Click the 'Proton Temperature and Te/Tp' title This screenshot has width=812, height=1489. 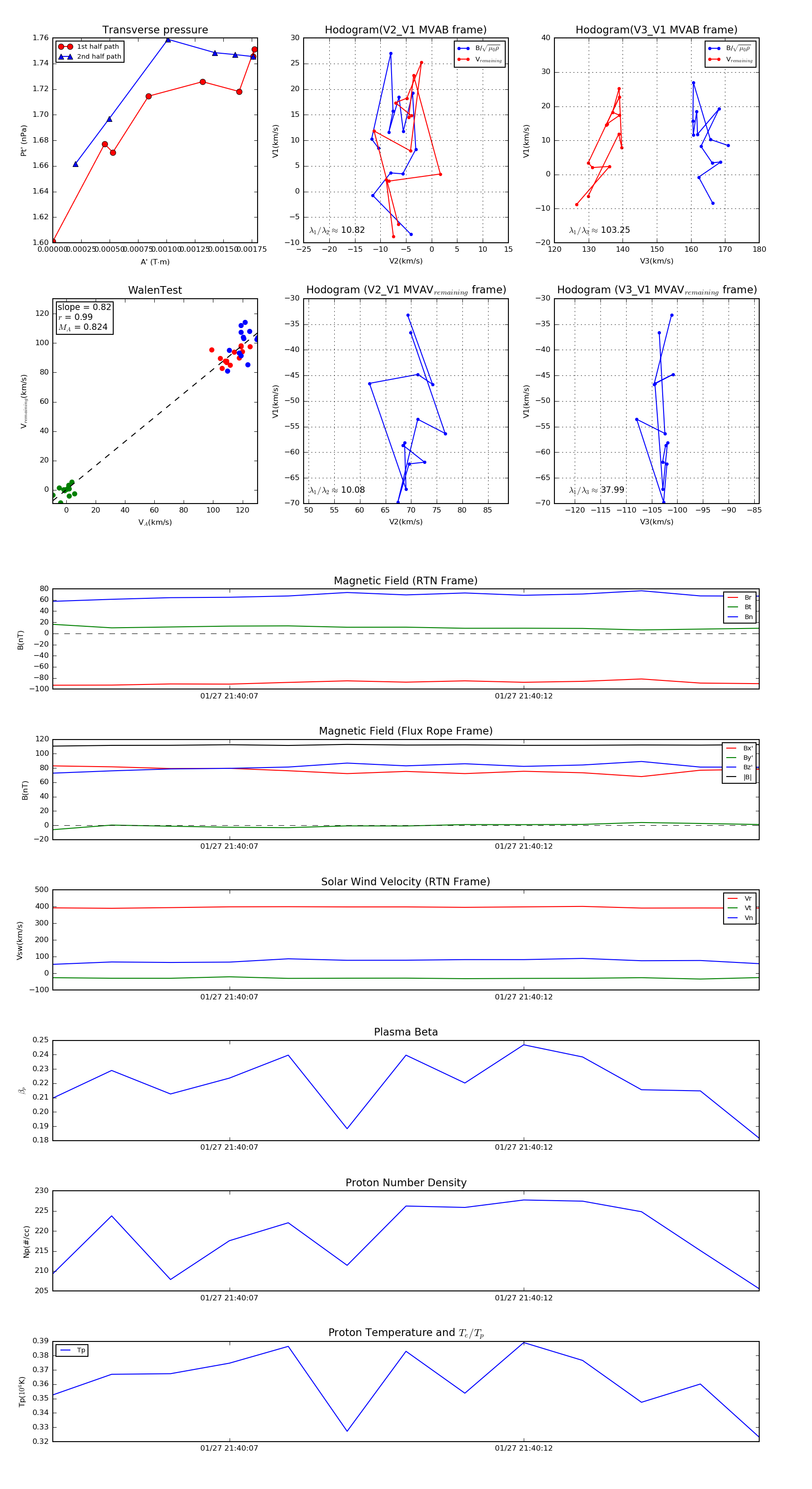tap(406, 1333)
